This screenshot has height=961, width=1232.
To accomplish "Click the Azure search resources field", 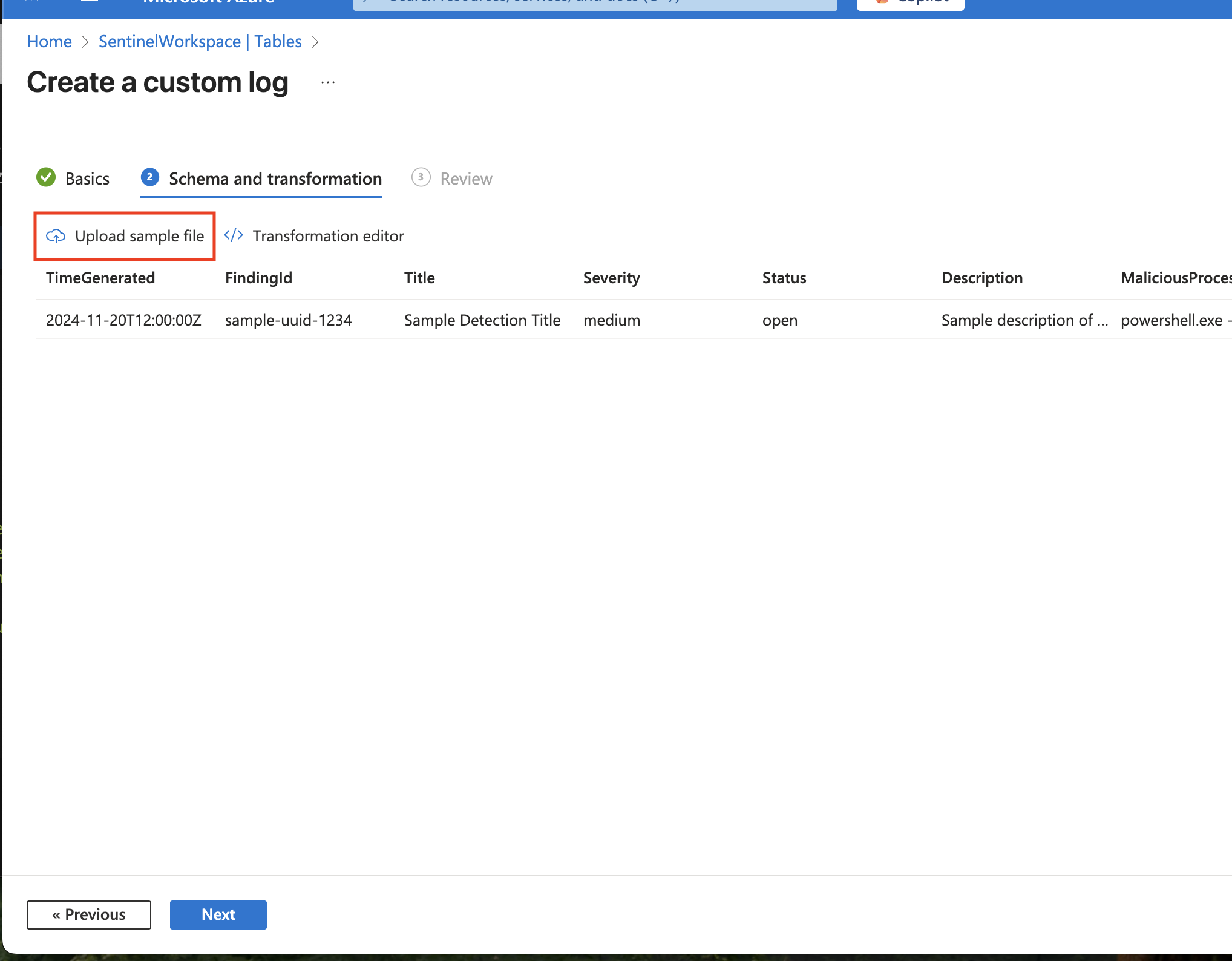I will pos(595,4).
